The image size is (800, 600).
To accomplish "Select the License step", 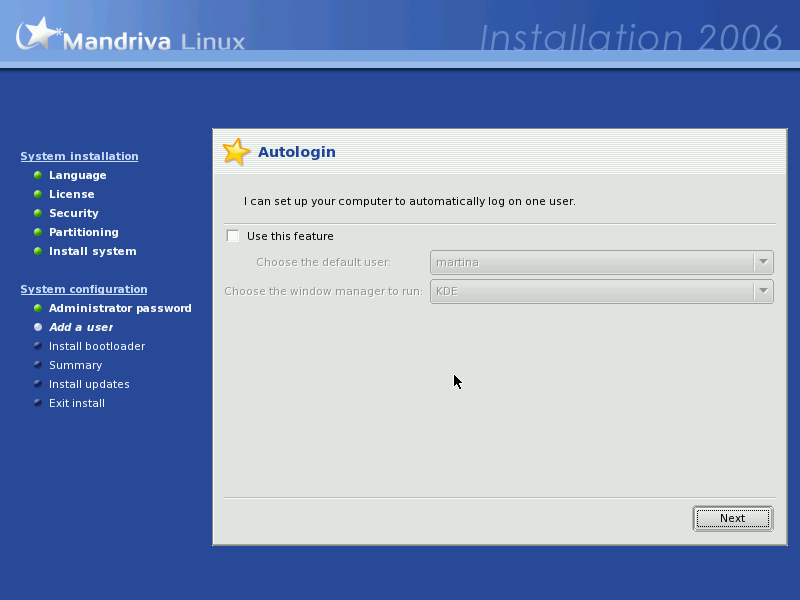I will coord(71,194).
